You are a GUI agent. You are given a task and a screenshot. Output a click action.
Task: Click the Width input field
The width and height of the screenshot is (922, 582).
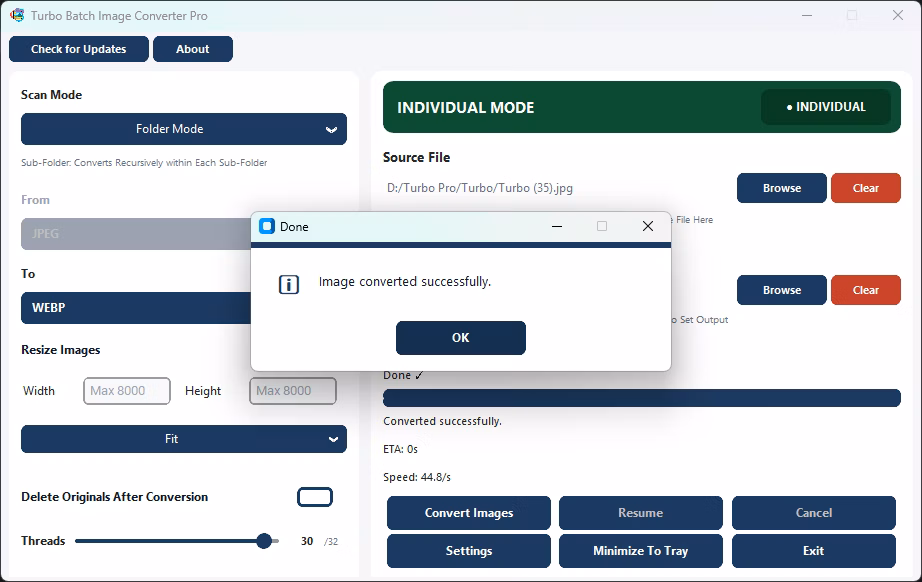click(127, 391)
